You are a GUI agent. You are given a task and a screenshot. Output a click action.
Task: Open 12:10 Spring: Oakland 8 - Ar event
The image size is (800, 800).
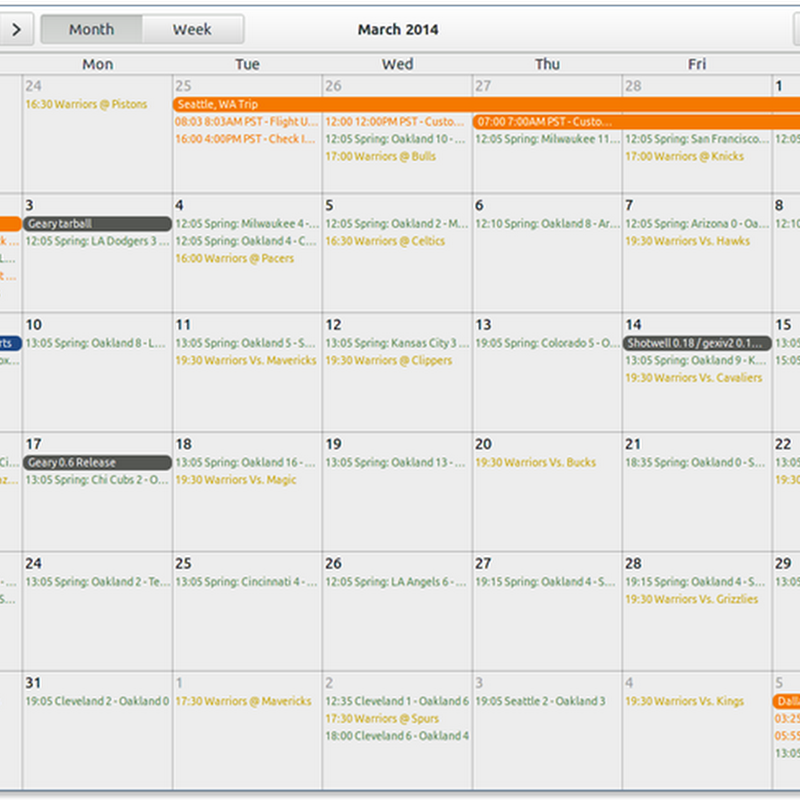click(x=547, y=223)
